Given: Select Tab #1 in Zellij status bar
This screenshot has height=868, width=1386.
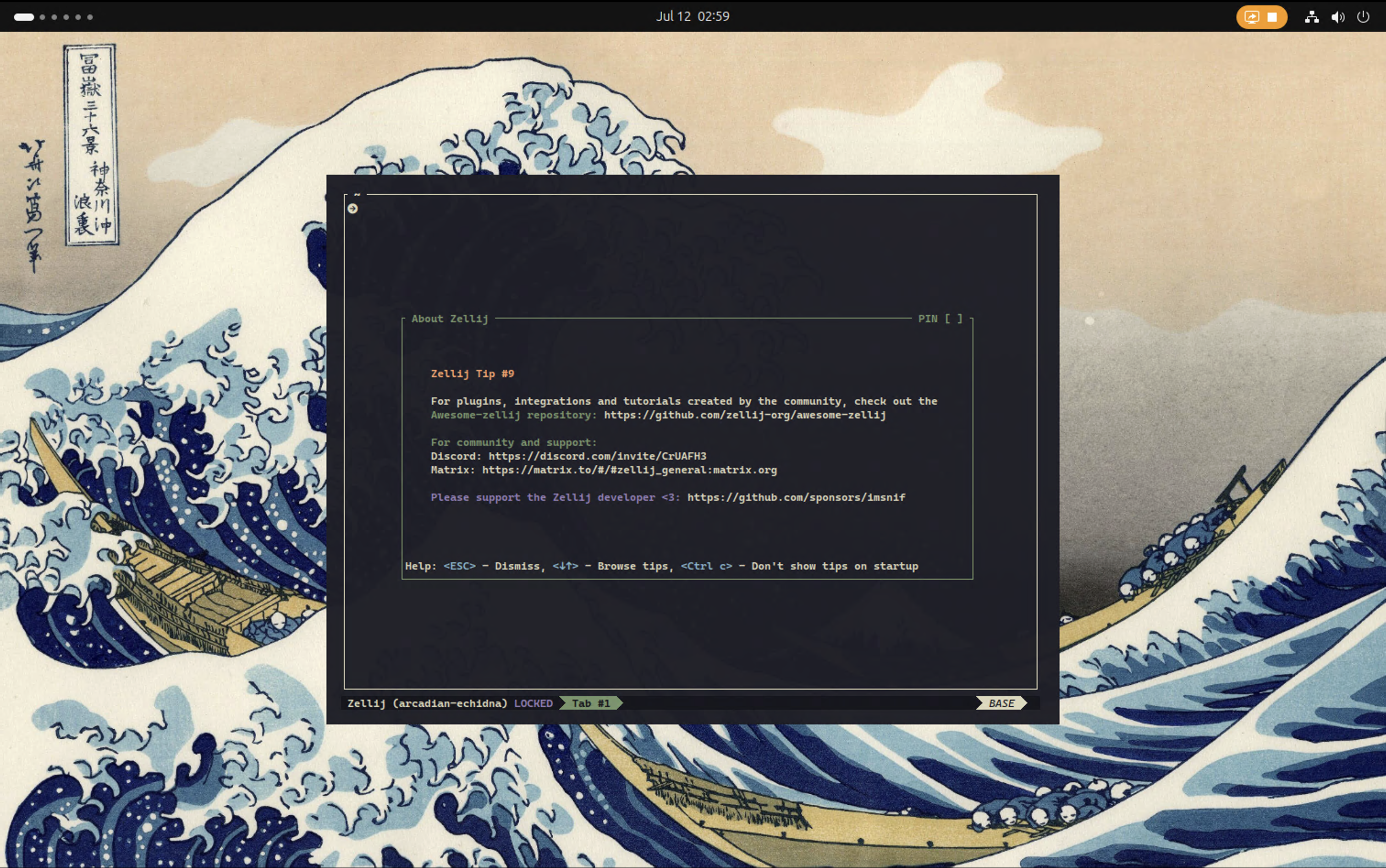Looking at the screenshot, I should tap(591, 703).
